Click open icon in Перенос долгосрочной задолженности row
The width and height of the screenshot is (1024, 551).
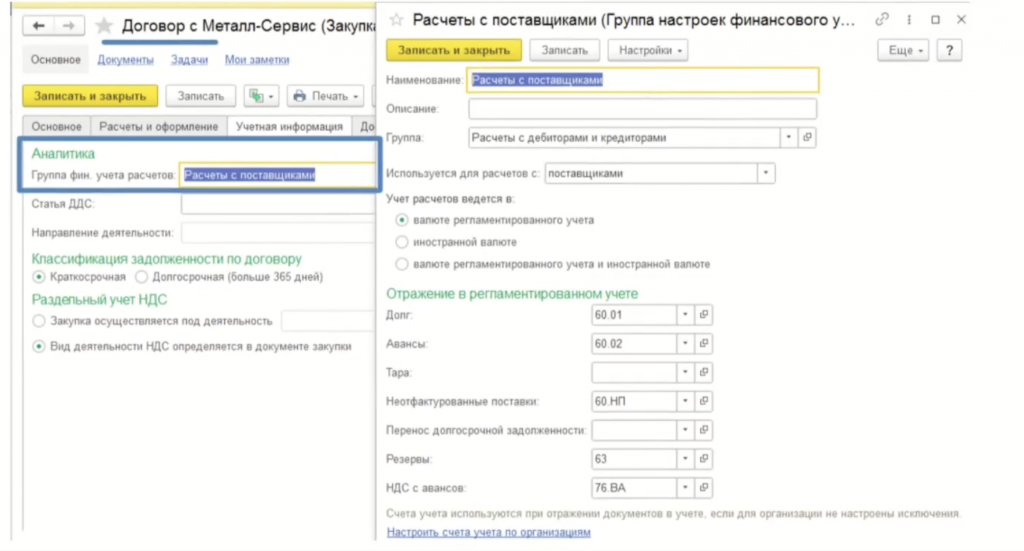tap(703, 430)
